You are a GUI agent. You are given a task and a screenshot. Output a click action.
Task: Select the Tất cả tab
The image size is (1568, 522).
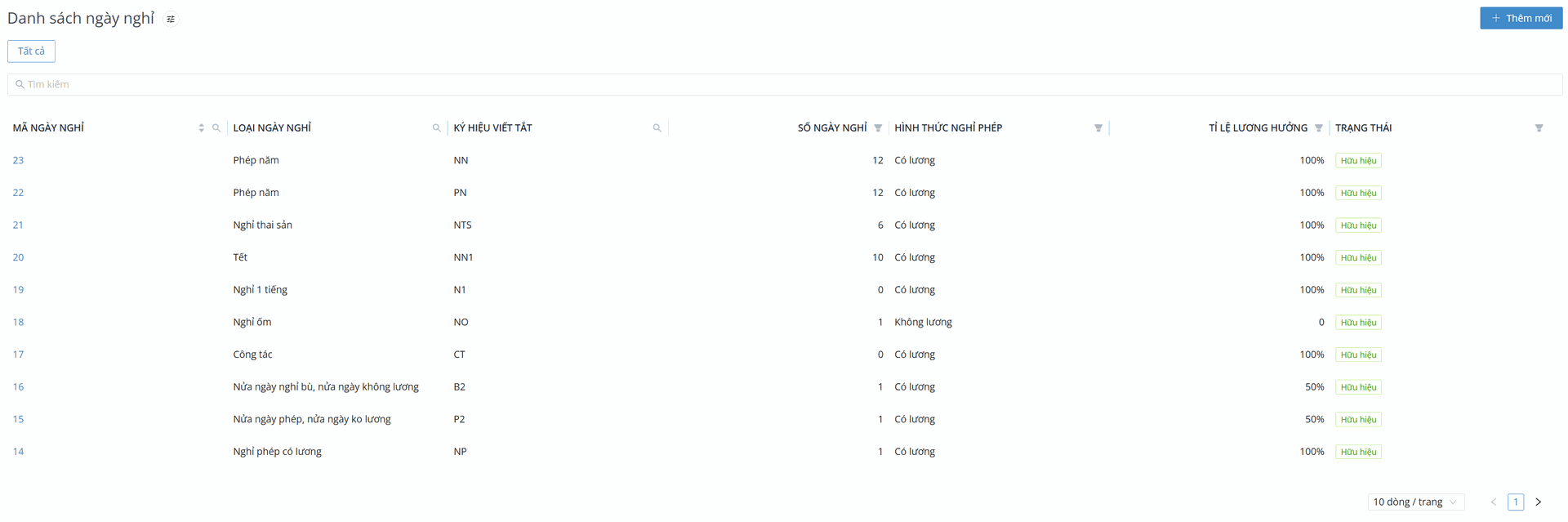coord(31,51)
